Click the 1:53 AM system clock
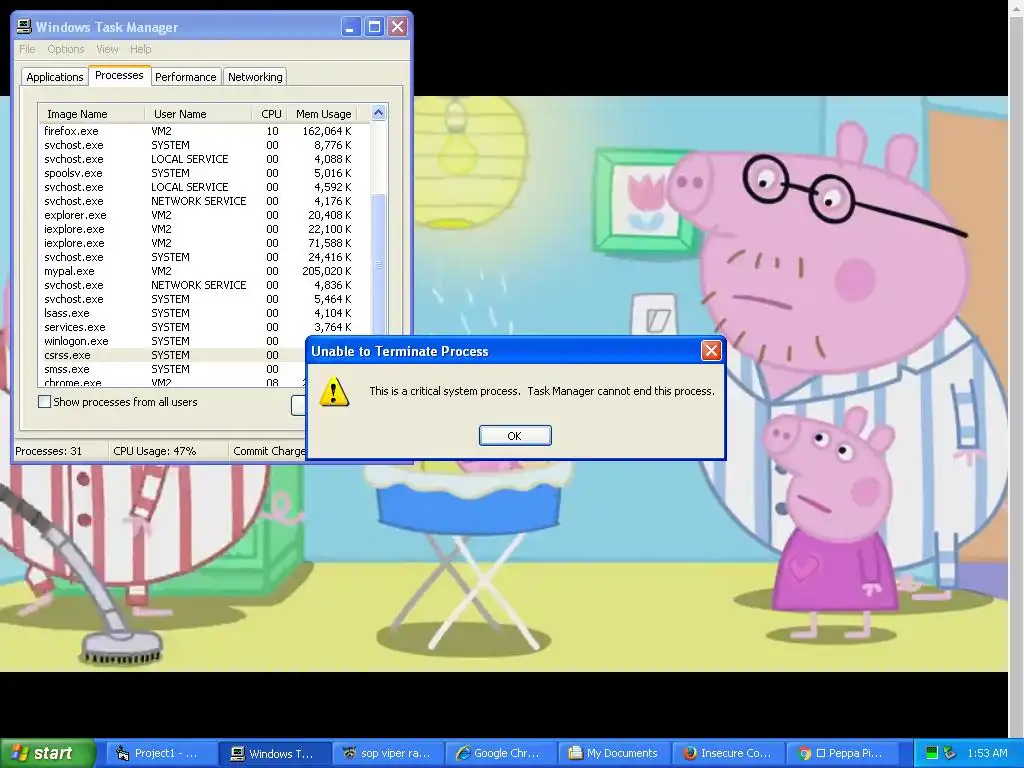 (x=987, y=753)
